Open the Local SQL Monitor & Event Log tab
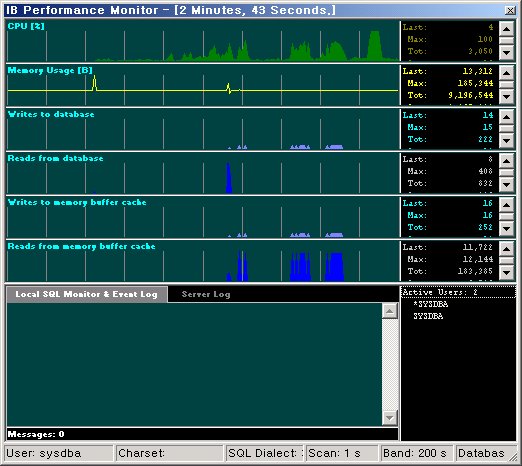 click(x=87, y=294)
